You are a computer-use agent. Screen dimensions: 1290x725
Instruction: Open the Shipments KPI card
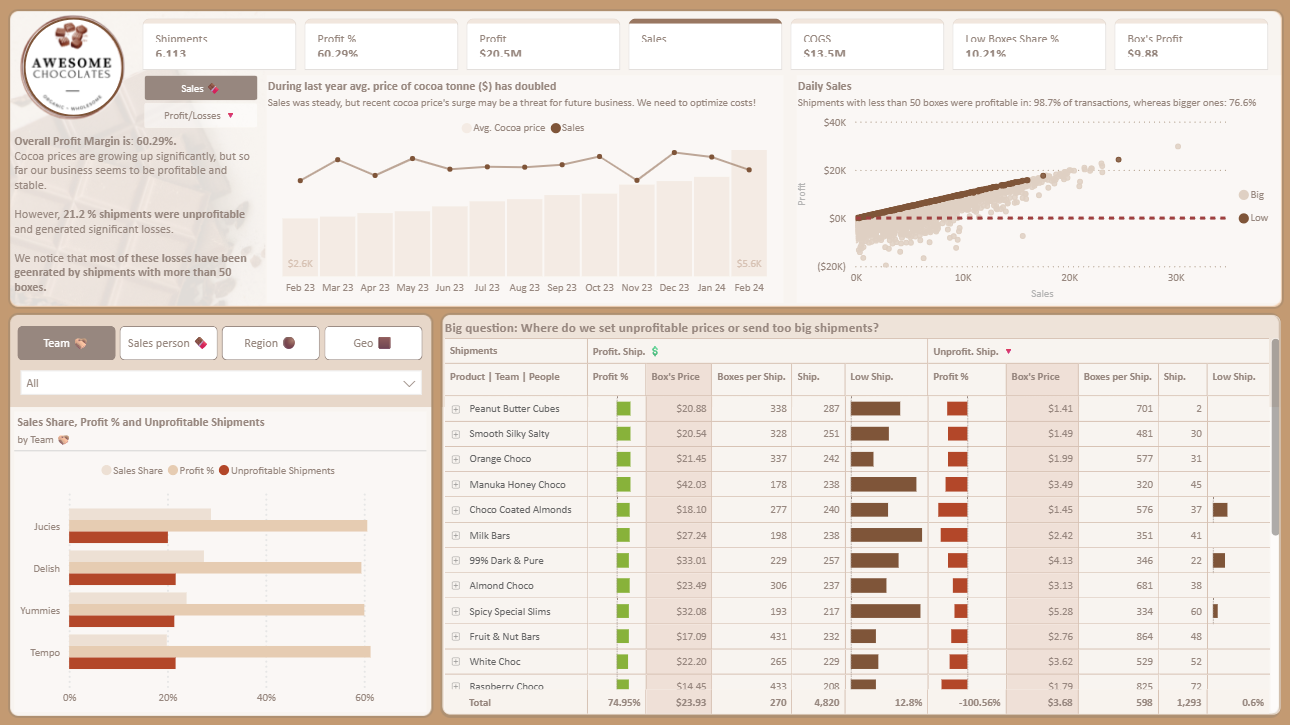[x=219, y=45]
